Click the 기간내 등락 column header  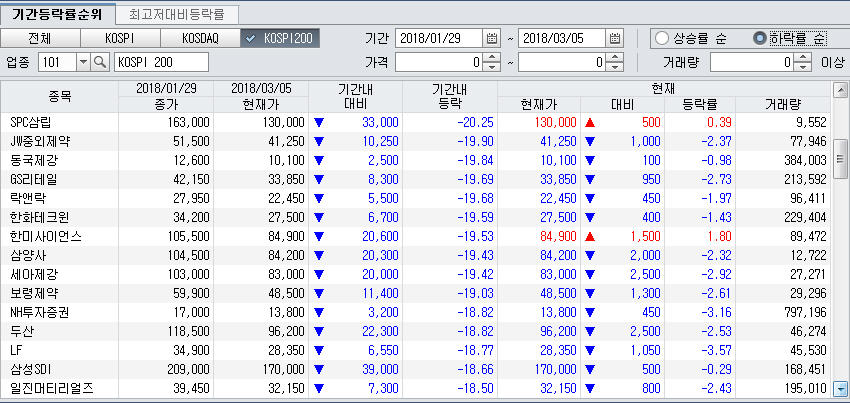tap(449, 97)
